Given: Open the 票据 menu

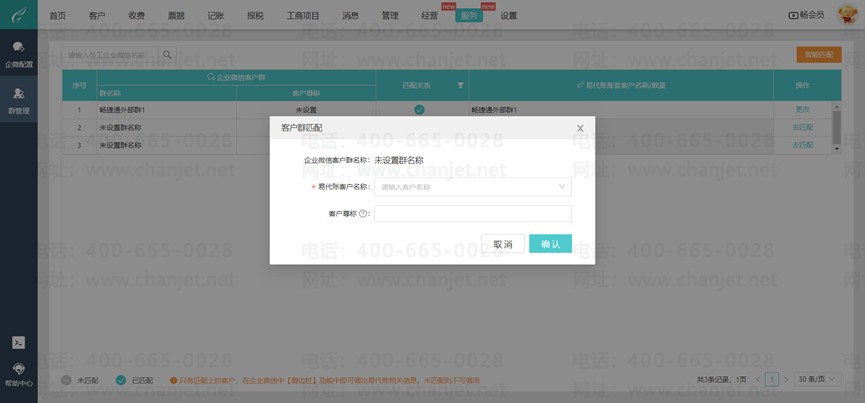Looking at the screenshot, I should (177, 15).
